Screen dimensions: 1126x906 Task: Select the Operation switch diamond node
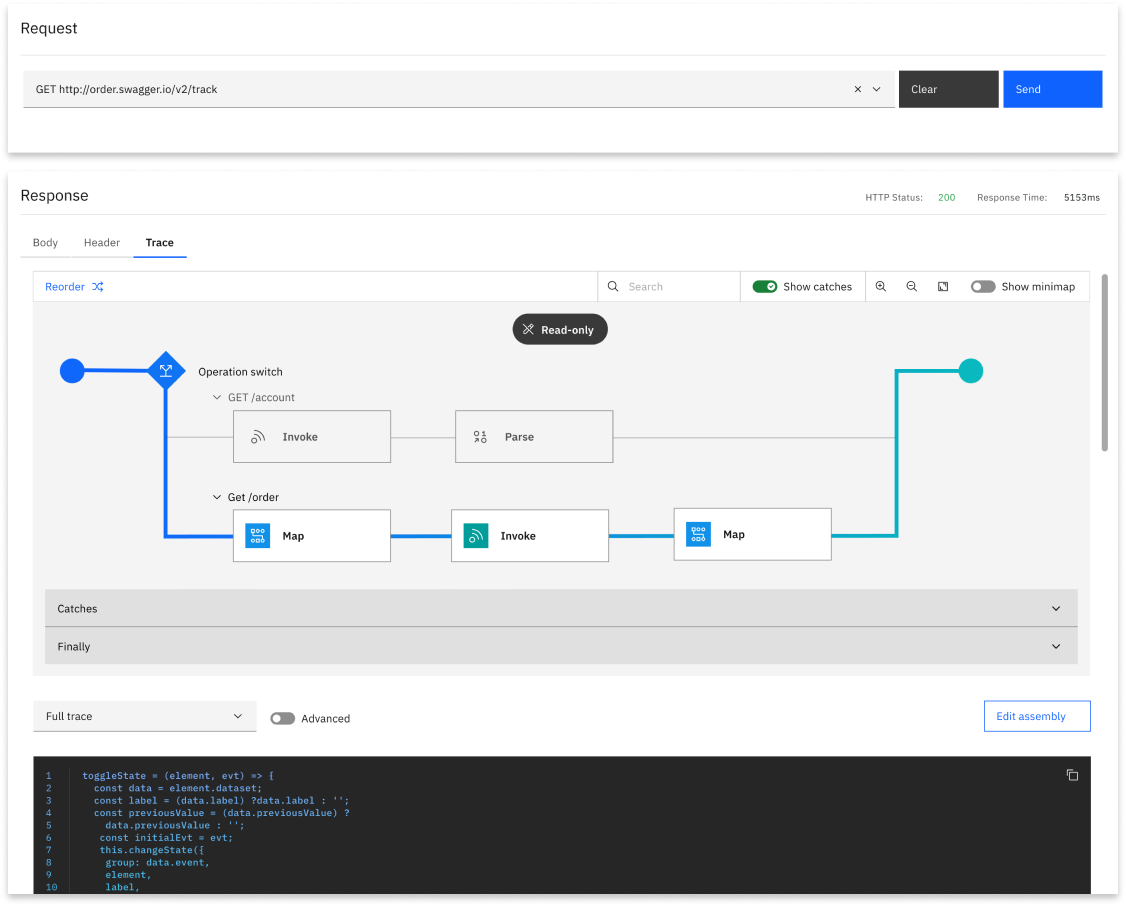pos(166,370)
